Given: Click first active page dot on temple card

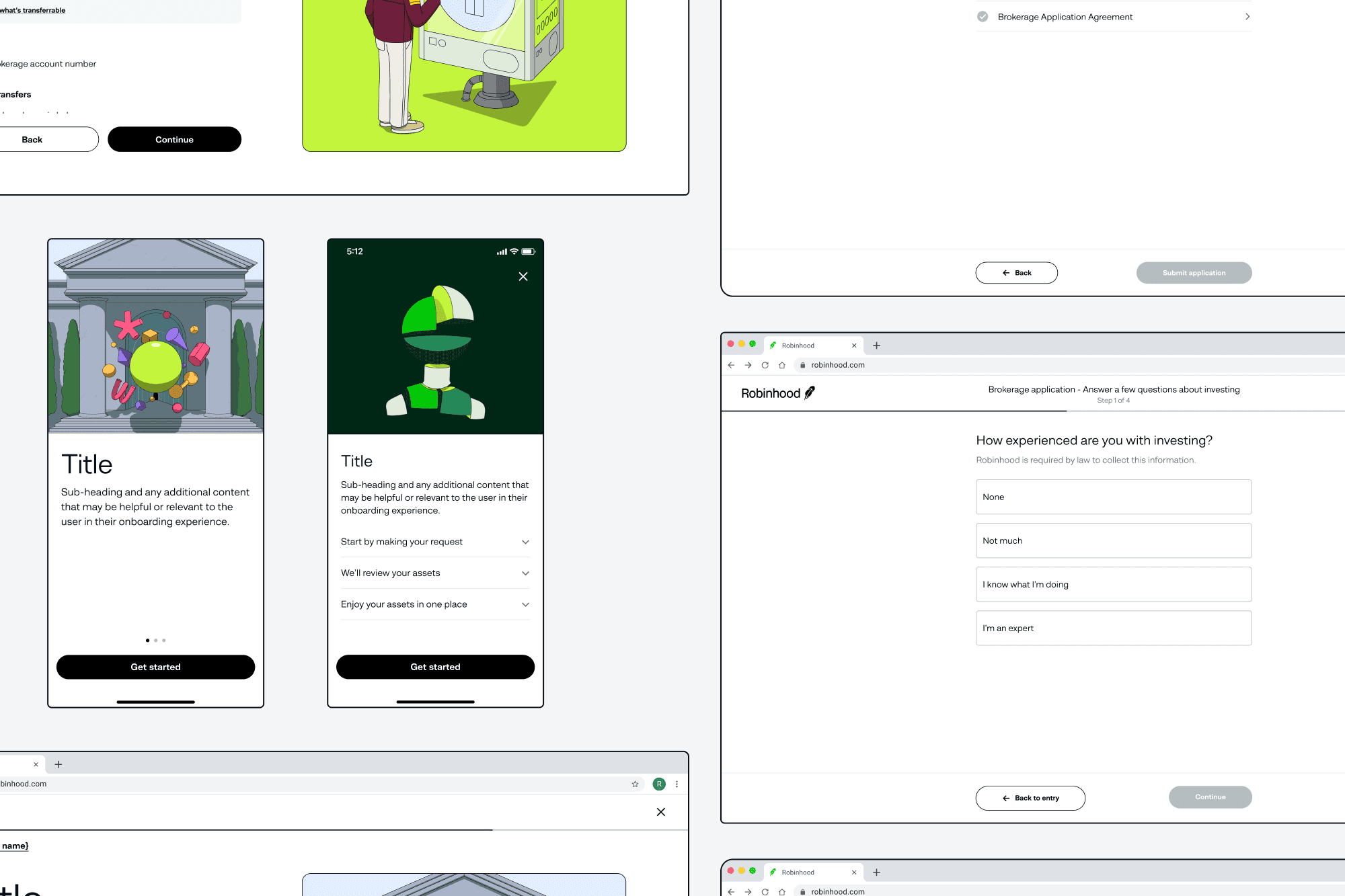Looking at the screenshot, I should (147, 641).
